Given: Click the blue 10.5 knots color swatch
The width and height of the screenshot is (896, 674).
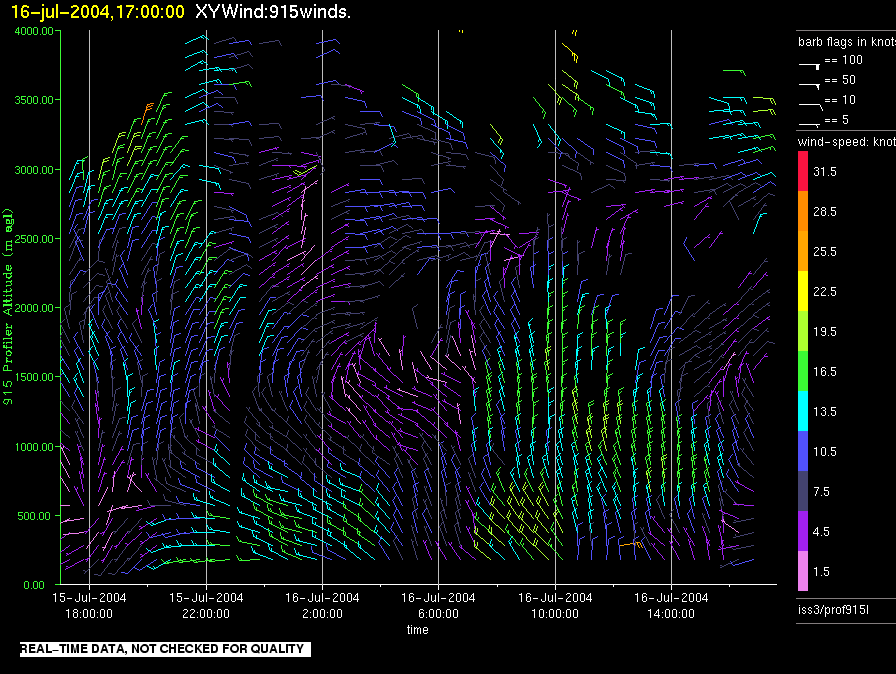Looking at the screenshot, I should click(x=803, y=451).
